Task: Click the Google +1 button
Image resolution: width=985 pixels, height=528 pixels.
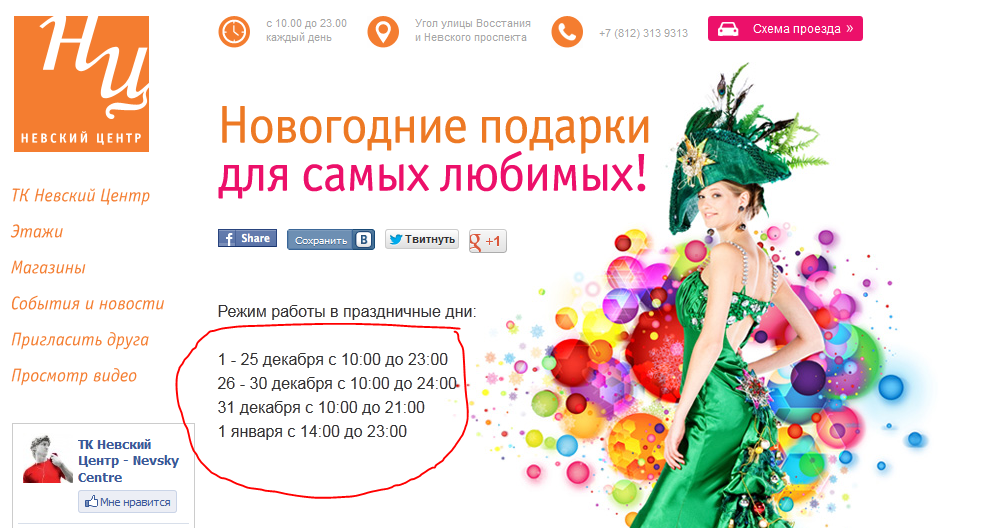Action: click(x=487, y=241)
